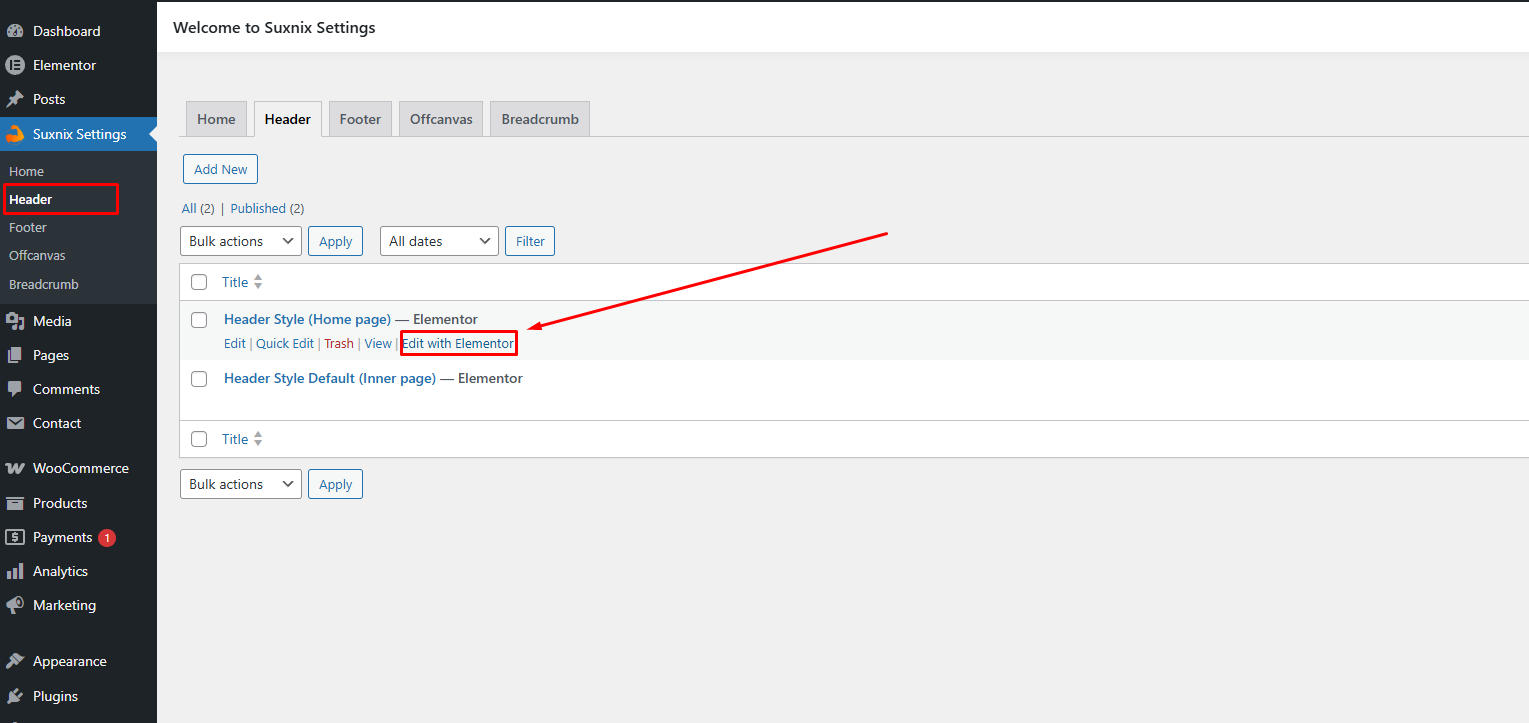Click the Marketing megaphone icon
The width and height of the screenshot is (1529, 723).
tap(15, 605)
